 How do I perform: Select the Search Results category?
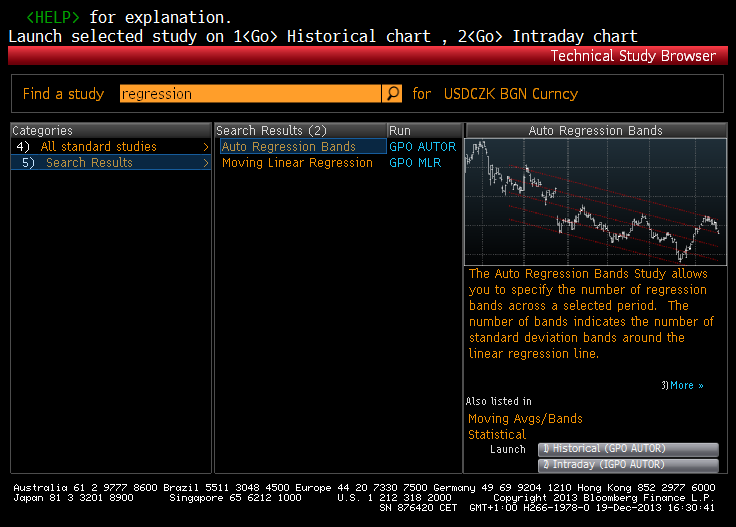(x=111, y=162)
